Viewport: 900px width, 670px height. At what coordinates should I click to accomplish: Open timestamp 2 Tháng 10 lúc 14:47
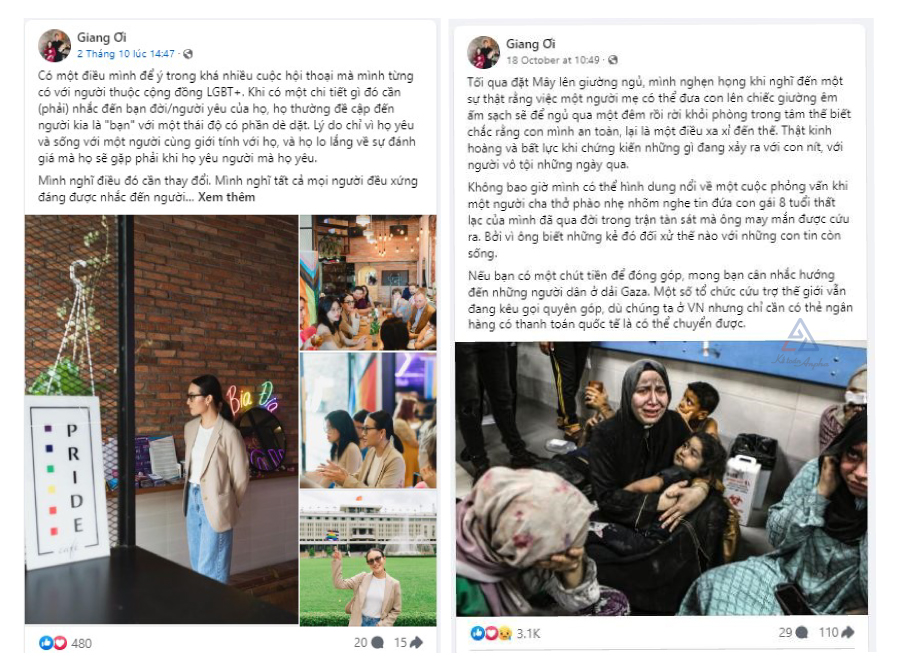click(126, 54)
